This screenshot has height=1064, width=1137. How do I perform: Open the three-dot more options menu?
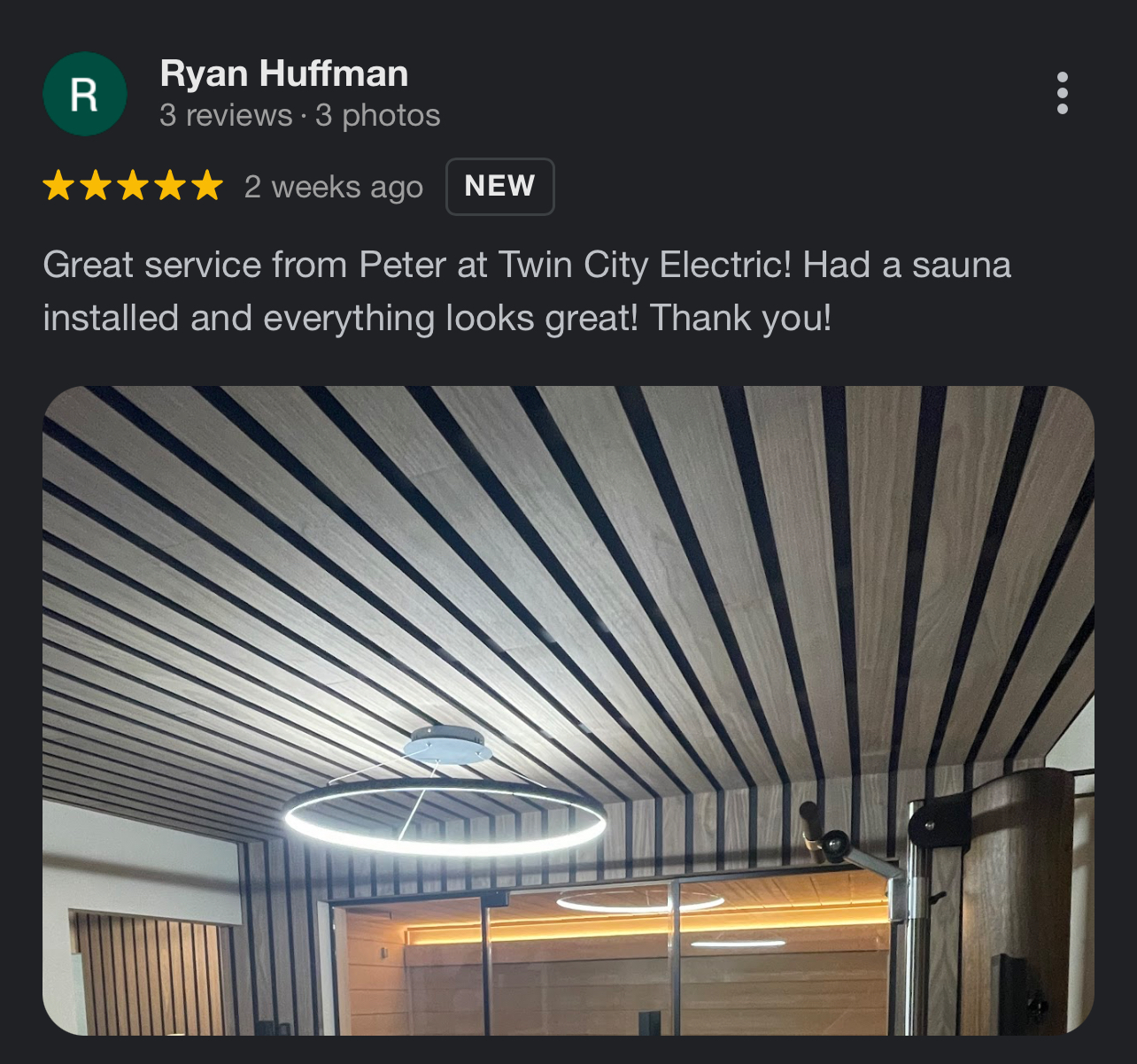[1062, 93]
